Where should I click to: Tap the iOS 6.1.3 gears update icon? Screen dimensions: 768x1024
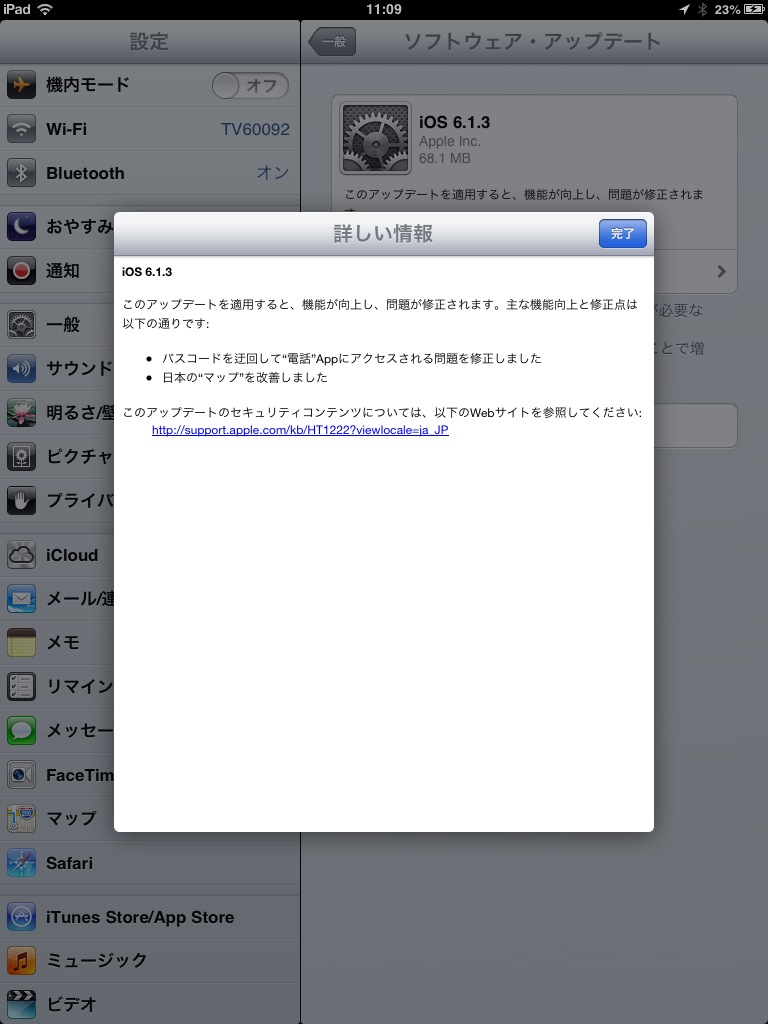coord(376,138)
